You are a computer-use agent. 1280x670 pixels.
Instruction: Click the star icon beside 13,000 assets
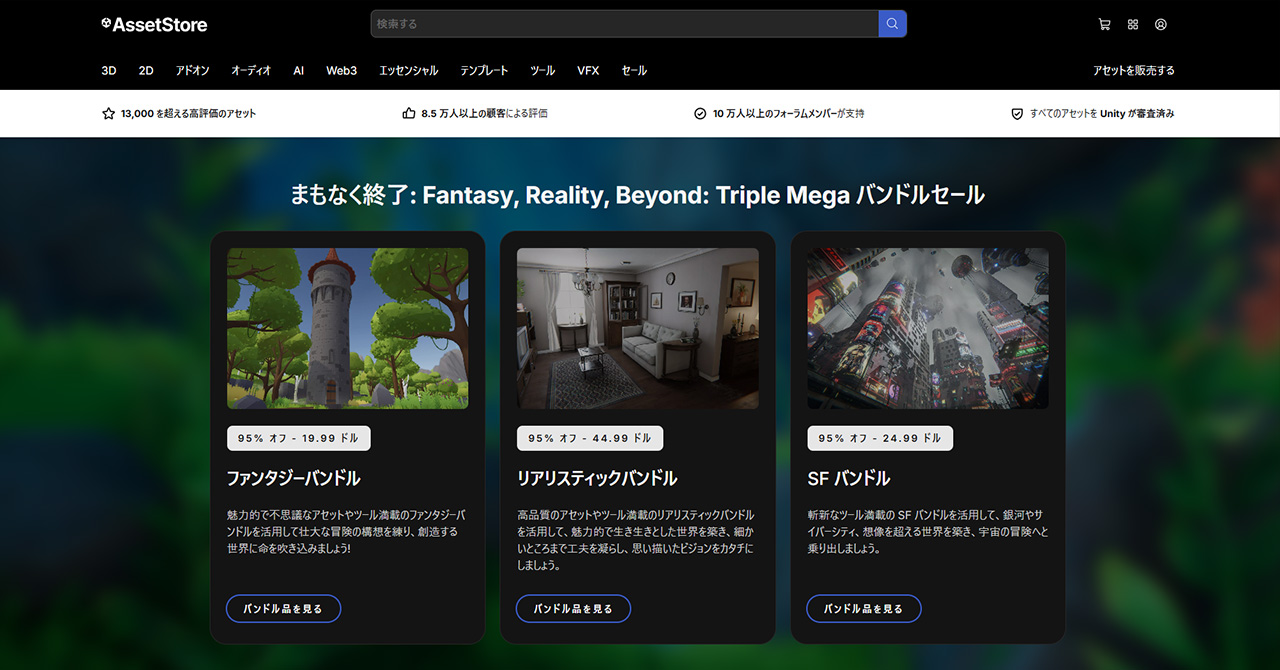point(108,113)
